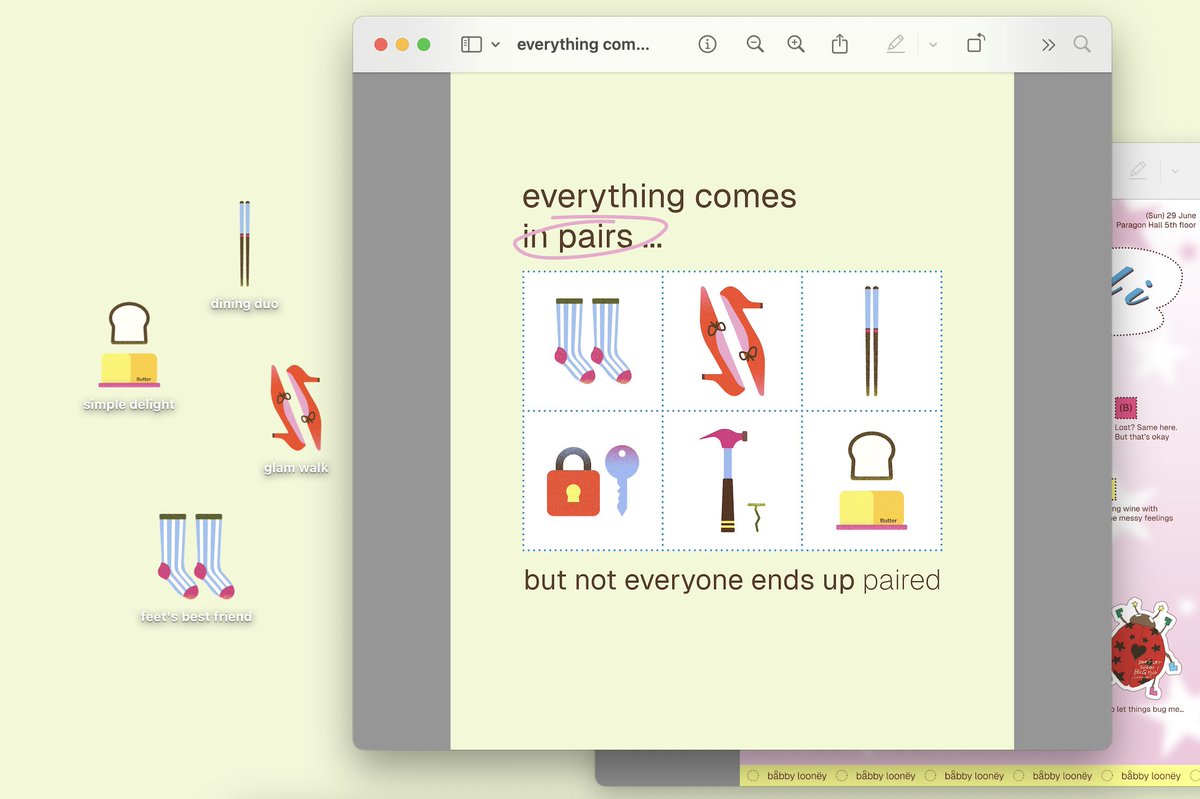Click the "feet's best friend" file label
Screen dimensions: 1200x799
click(196, 617)
